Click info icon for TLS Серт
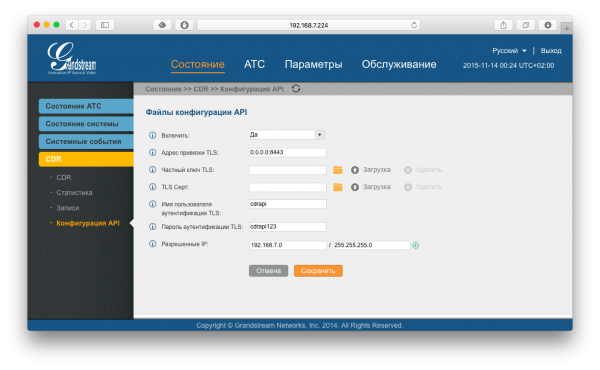 click(152, 187)
